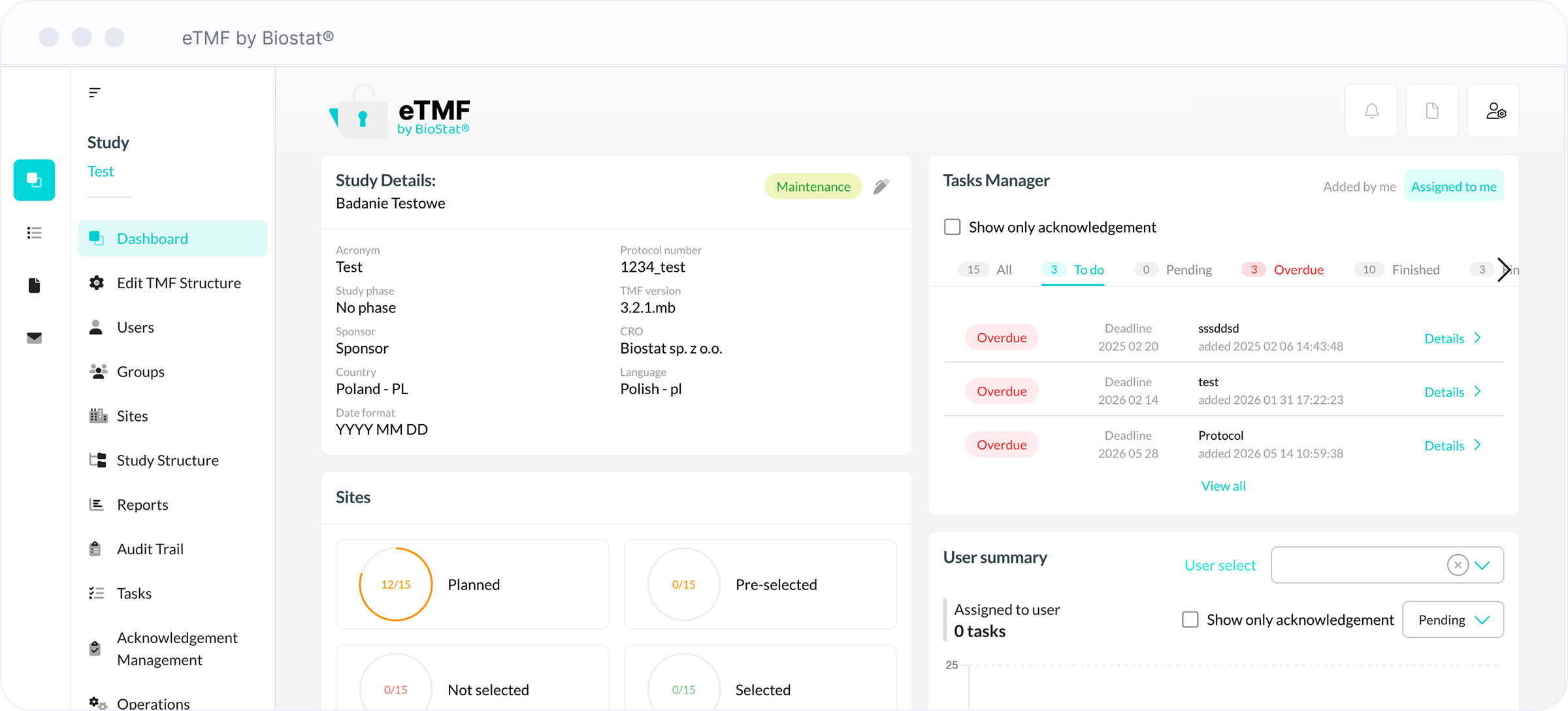Click the Users person icon
The width and height of the screenshot is (1568, 711).
[x=96, y=327]
